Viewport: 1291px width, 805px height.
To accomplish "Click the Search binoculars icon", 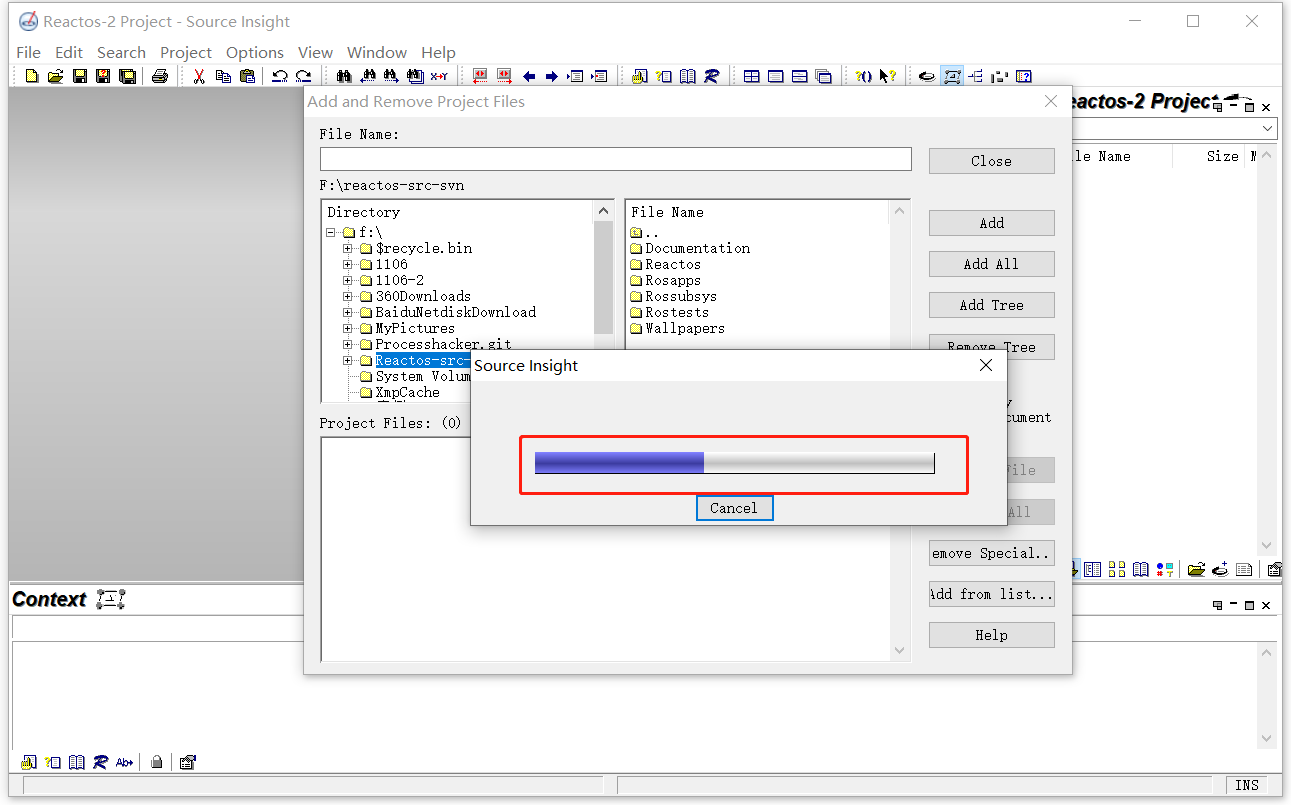I will [343, 76].
